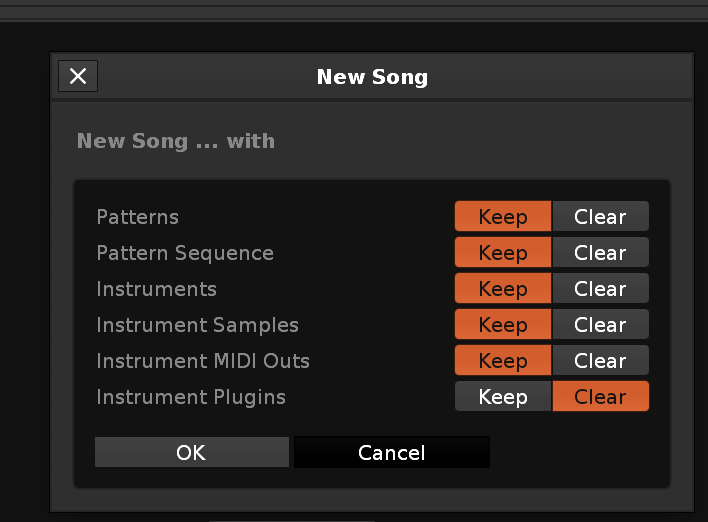Select Clear for Instrument Samples
The height and width of the screenshot is (522, 708).
(x=600, y=325)
